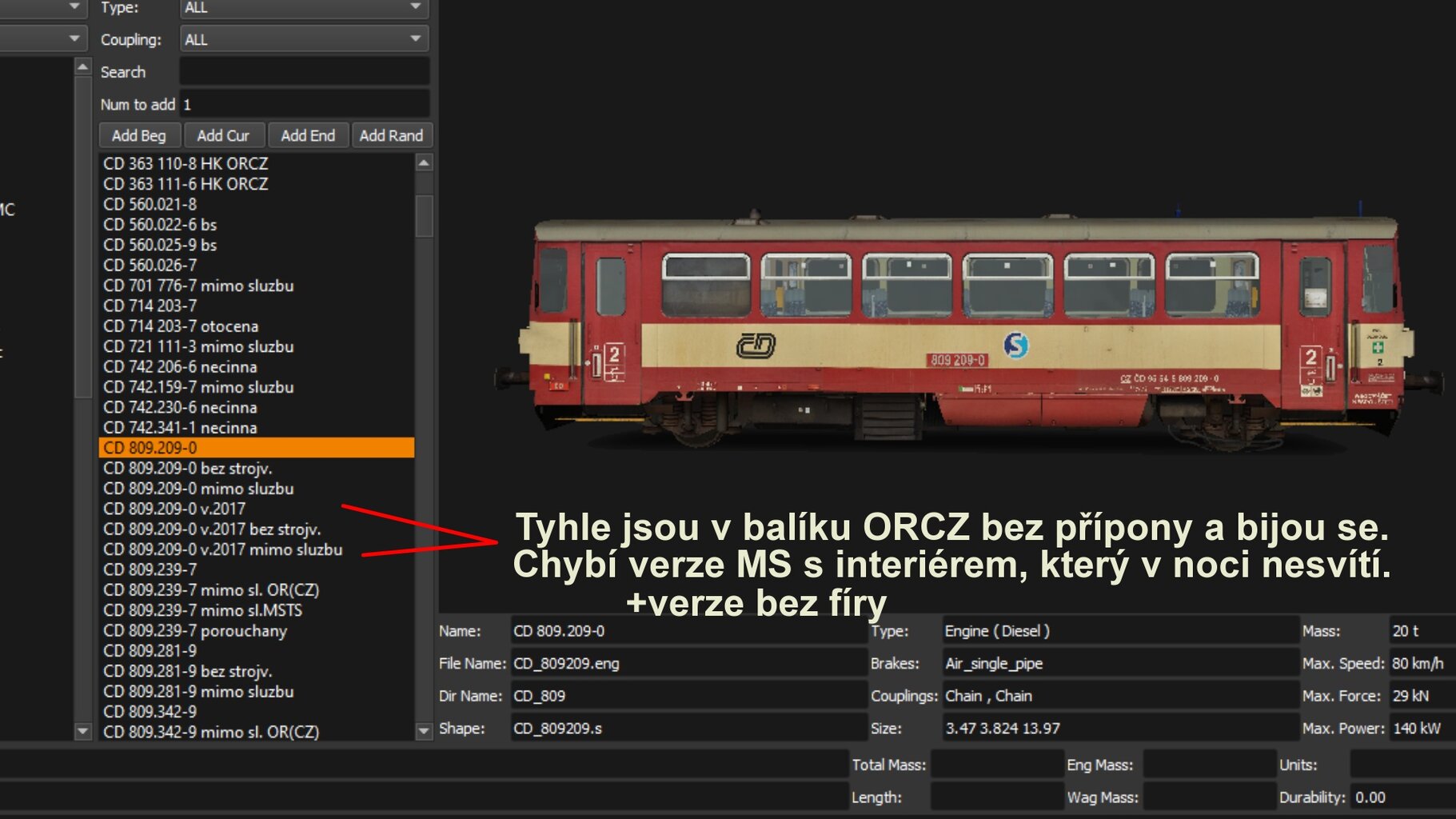Select CD 809.239-7 porouchany

point(195,631)
